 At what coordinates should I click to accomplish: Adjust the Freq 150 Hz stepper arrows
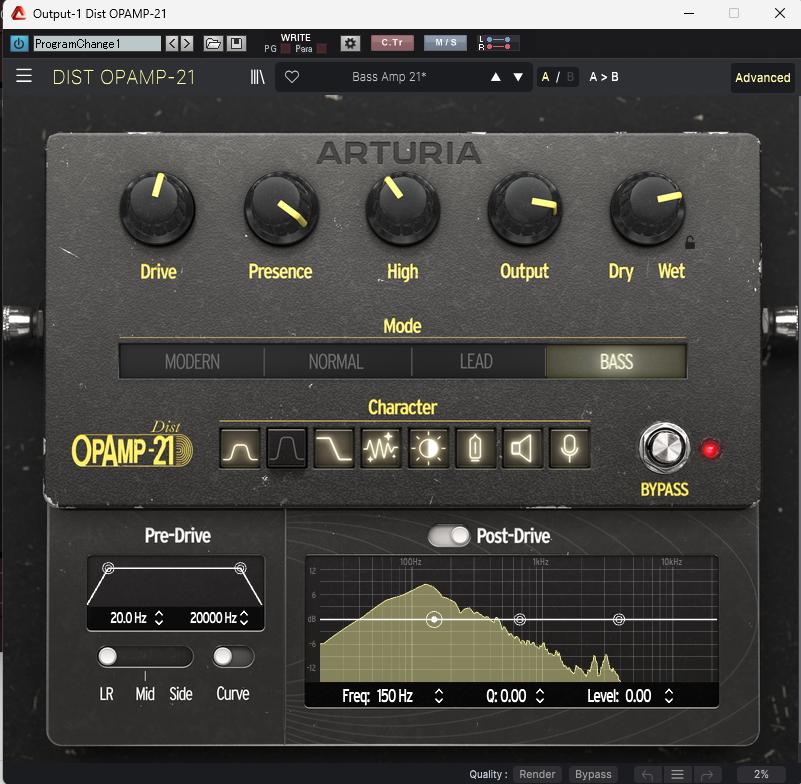click(438, 696)
